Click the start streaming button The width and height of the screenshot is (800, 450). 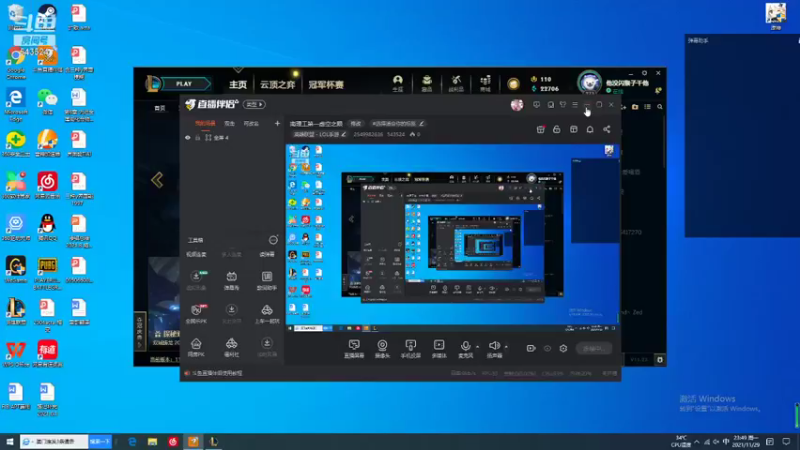click(x=594, y=348)
